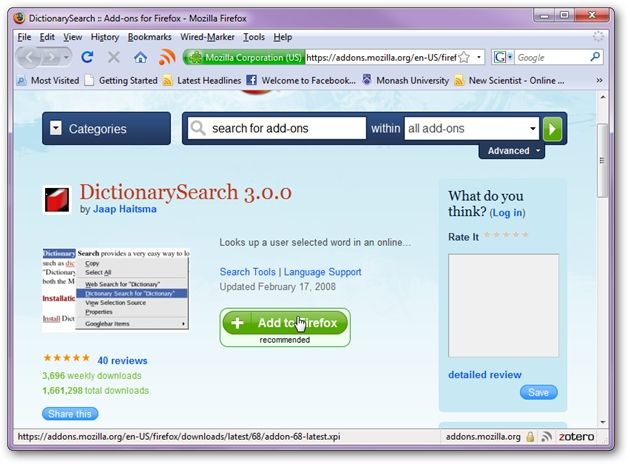The height and width of the screenshot is (464, 628).
Task: Open the Bookmarks menu
Action: tap(149, 37)
